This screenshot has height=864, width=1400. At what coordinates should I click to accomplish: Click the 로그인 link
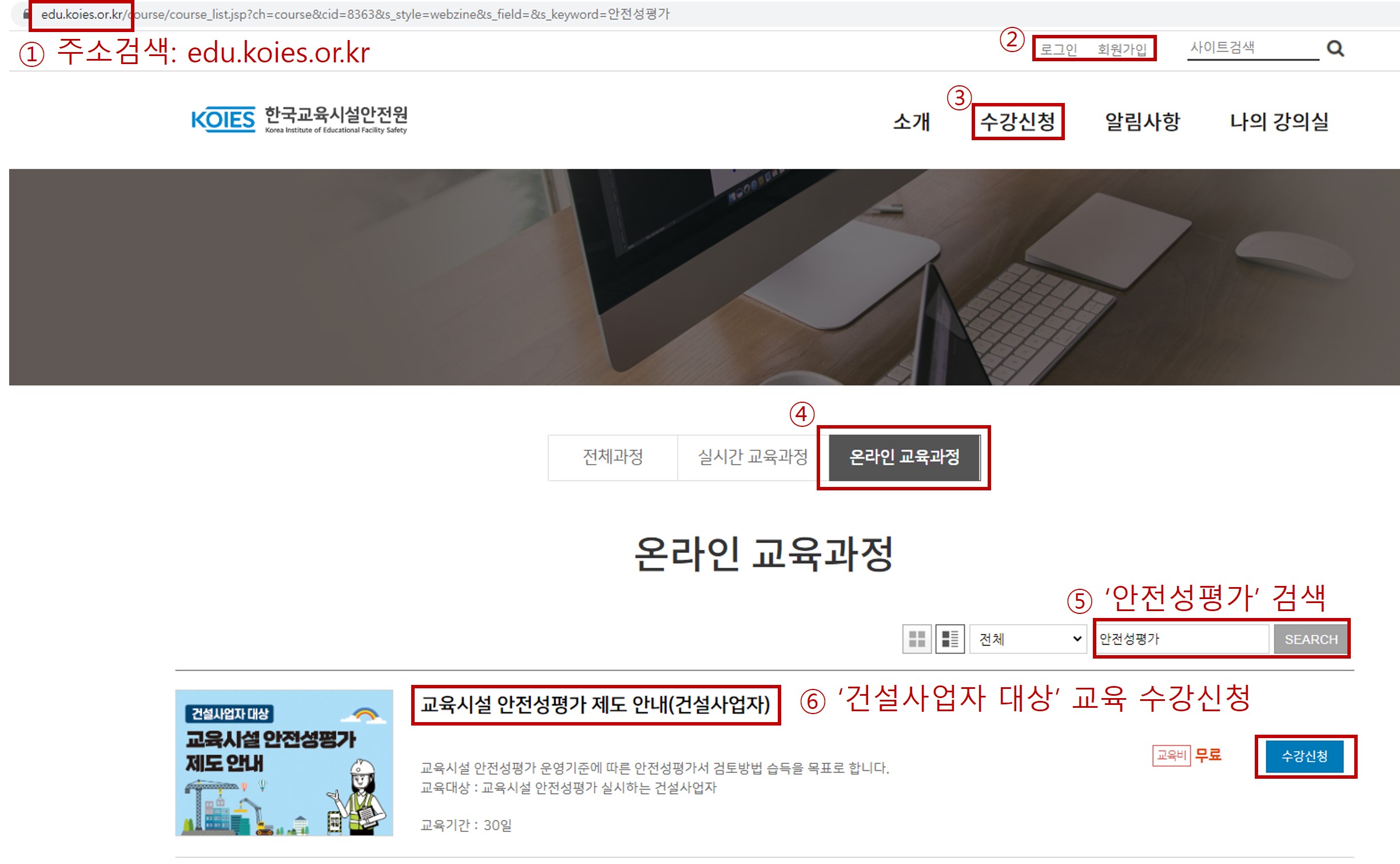[1058, 49]
